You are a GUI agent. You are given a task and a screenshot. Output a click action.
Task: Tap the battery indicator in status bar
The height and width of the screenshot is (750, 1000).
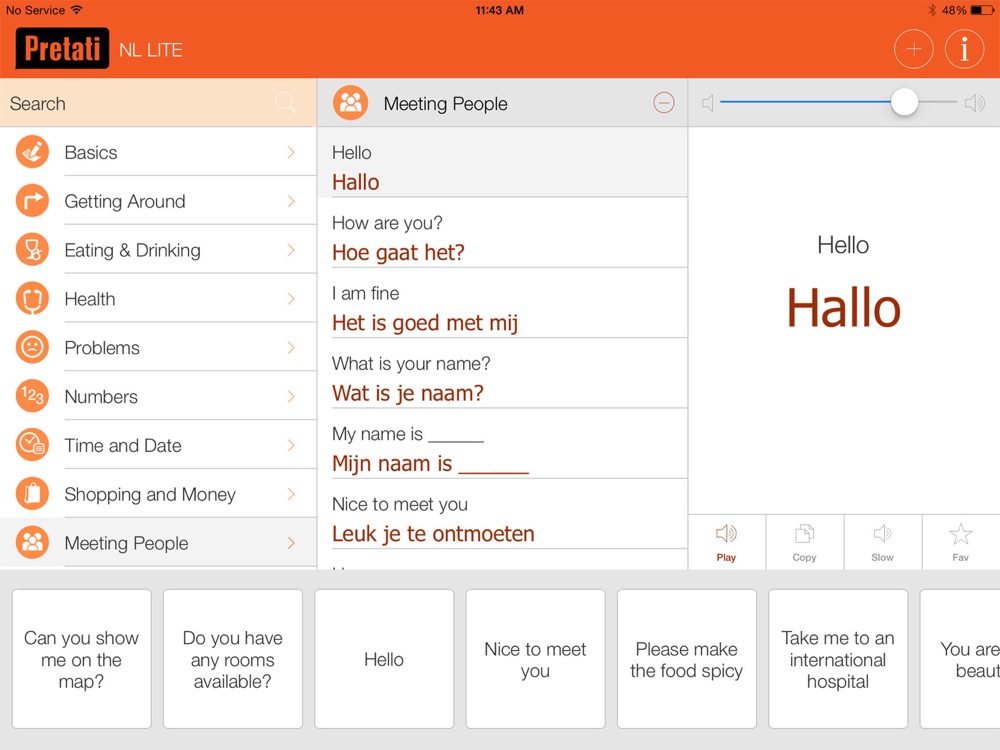pyautogui.click(x=981, y=10)
